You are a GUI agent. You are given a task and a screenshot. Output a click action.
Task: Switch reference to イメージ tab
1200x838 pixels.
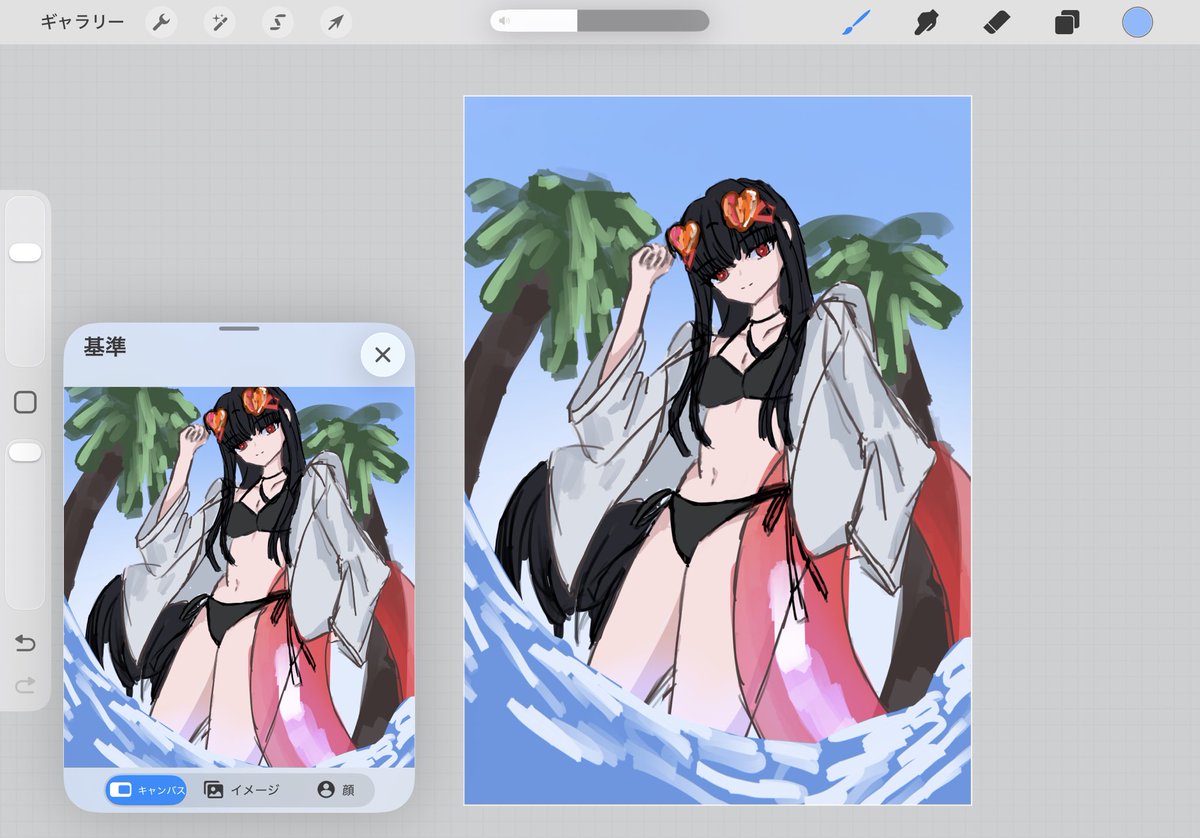point(242,790)
